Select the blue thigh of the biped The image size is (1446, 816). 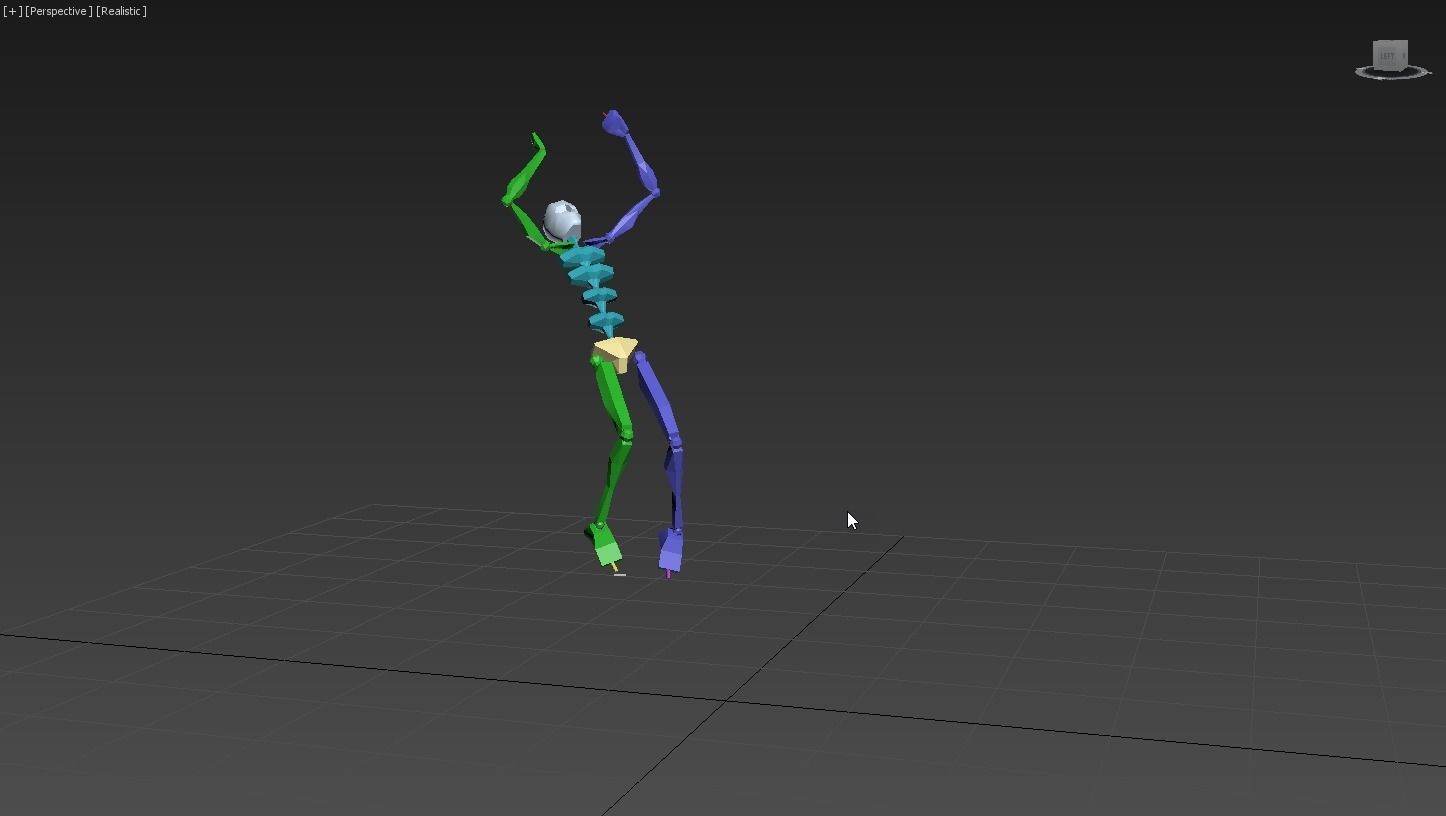click(x=657, y=398)
